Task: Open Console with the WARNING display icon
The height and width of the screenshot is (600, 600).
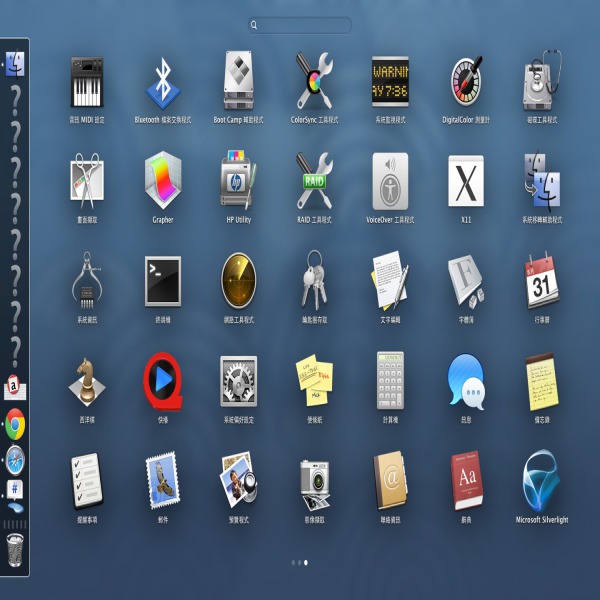Action: pyautogui.click(x=390, y=82)
